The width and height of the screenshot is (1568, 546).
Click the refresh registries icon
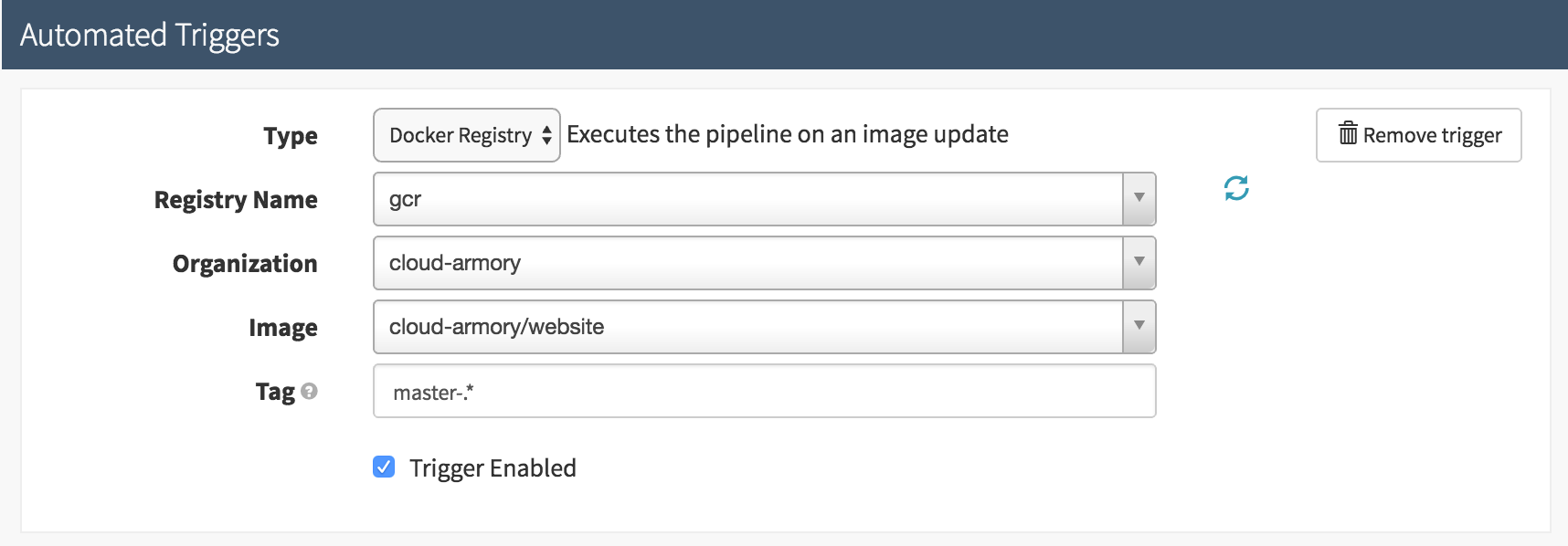[x=1236, y=189]
